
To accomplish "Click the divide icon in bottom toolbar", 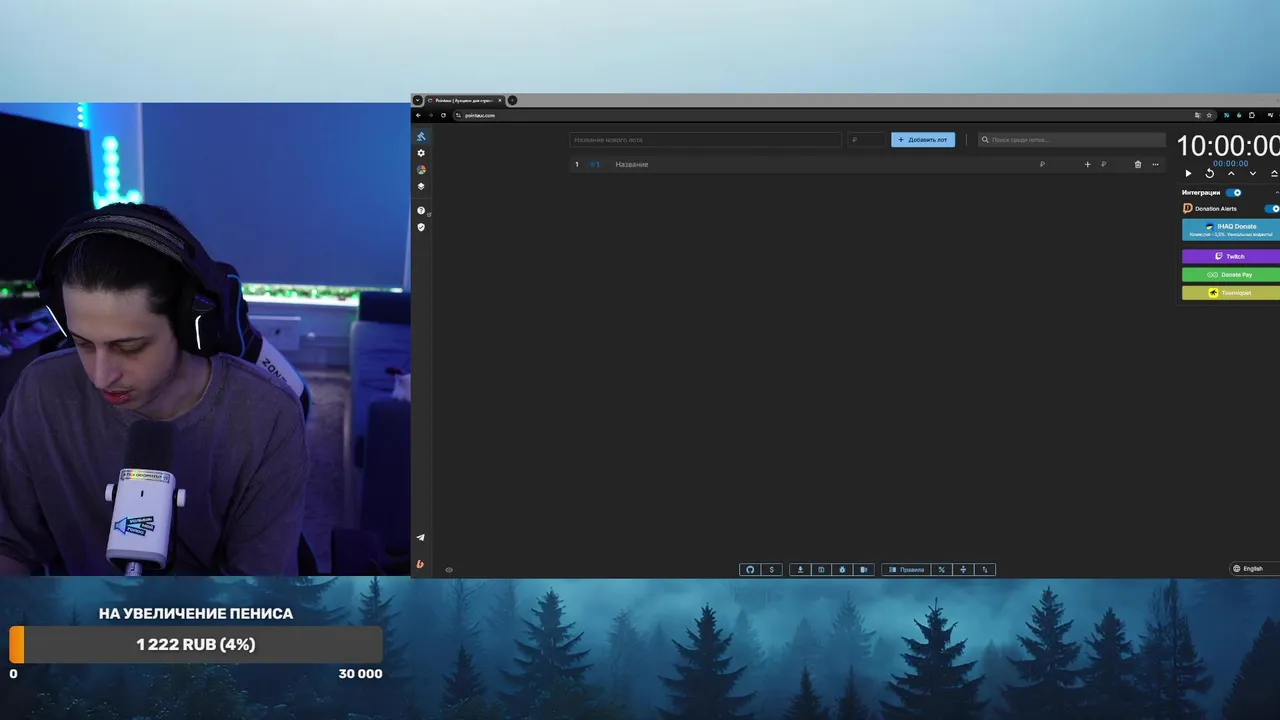I will pos(963,570).
